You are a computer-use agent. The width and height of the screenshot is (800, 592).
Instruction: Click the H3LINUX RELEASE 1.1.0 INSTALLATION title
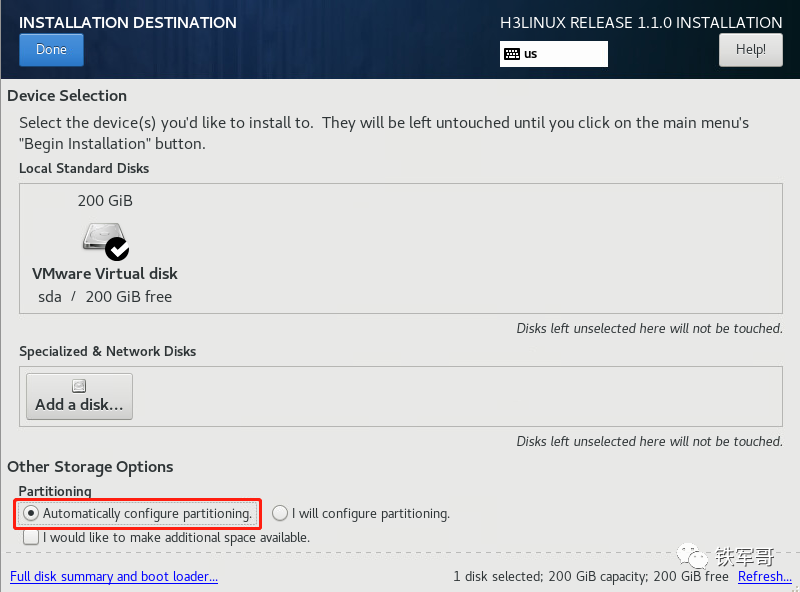pyautogui.click(x=641, y=22)
